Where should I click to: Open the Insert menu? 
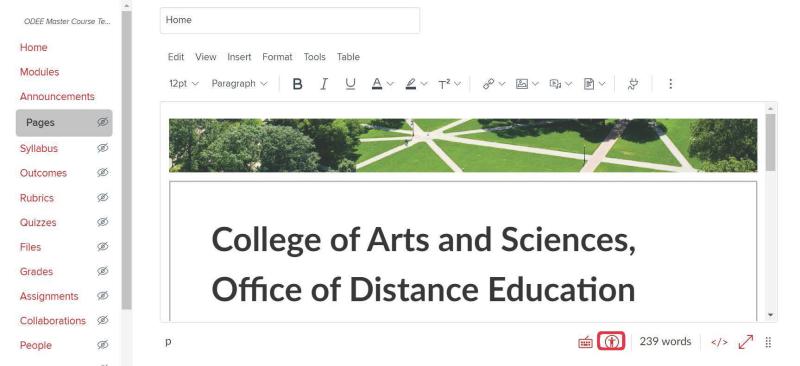[x=239, y=57]
